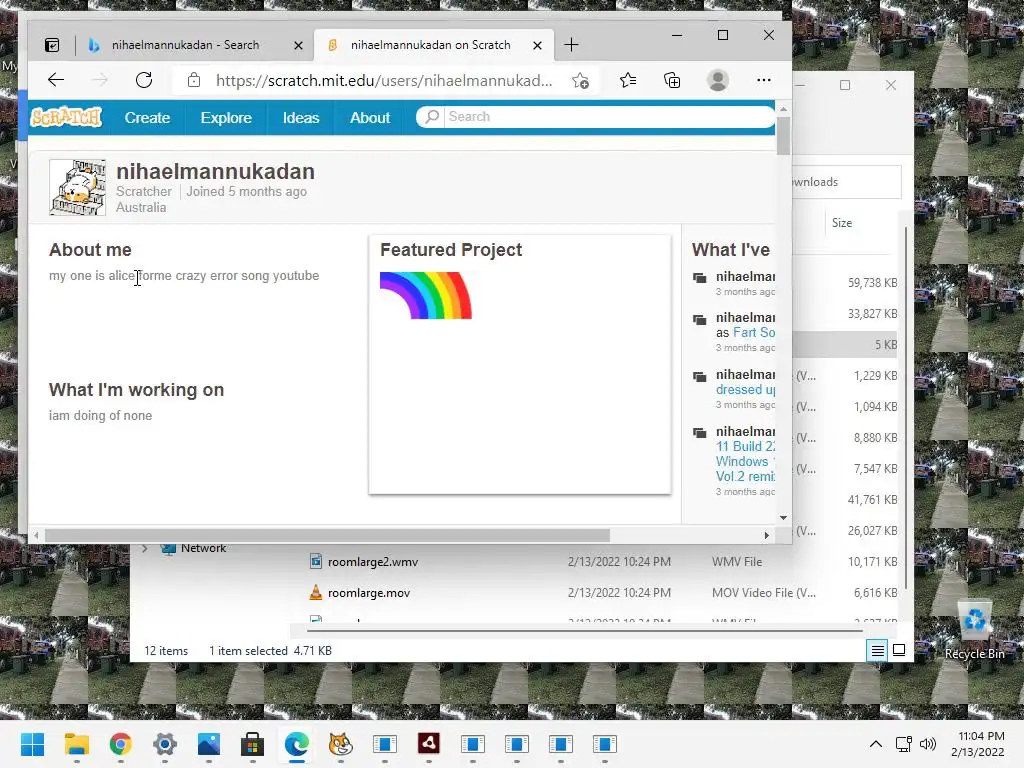
Task: Go back to the previous page in Edge
Action: tap(56, 80)
